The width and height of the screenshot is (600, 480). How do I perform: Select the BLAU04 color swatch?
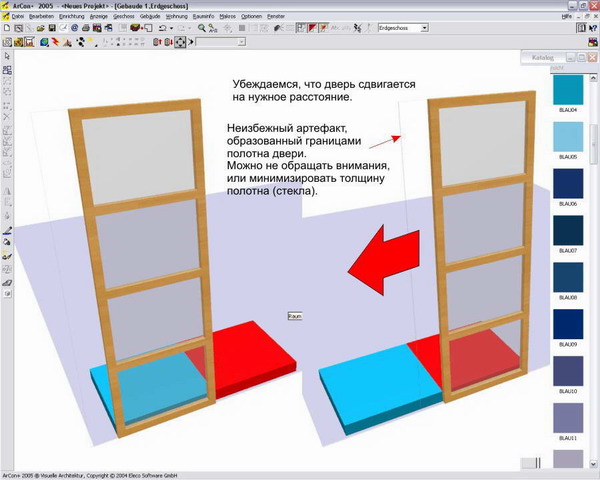click(568, 91)
